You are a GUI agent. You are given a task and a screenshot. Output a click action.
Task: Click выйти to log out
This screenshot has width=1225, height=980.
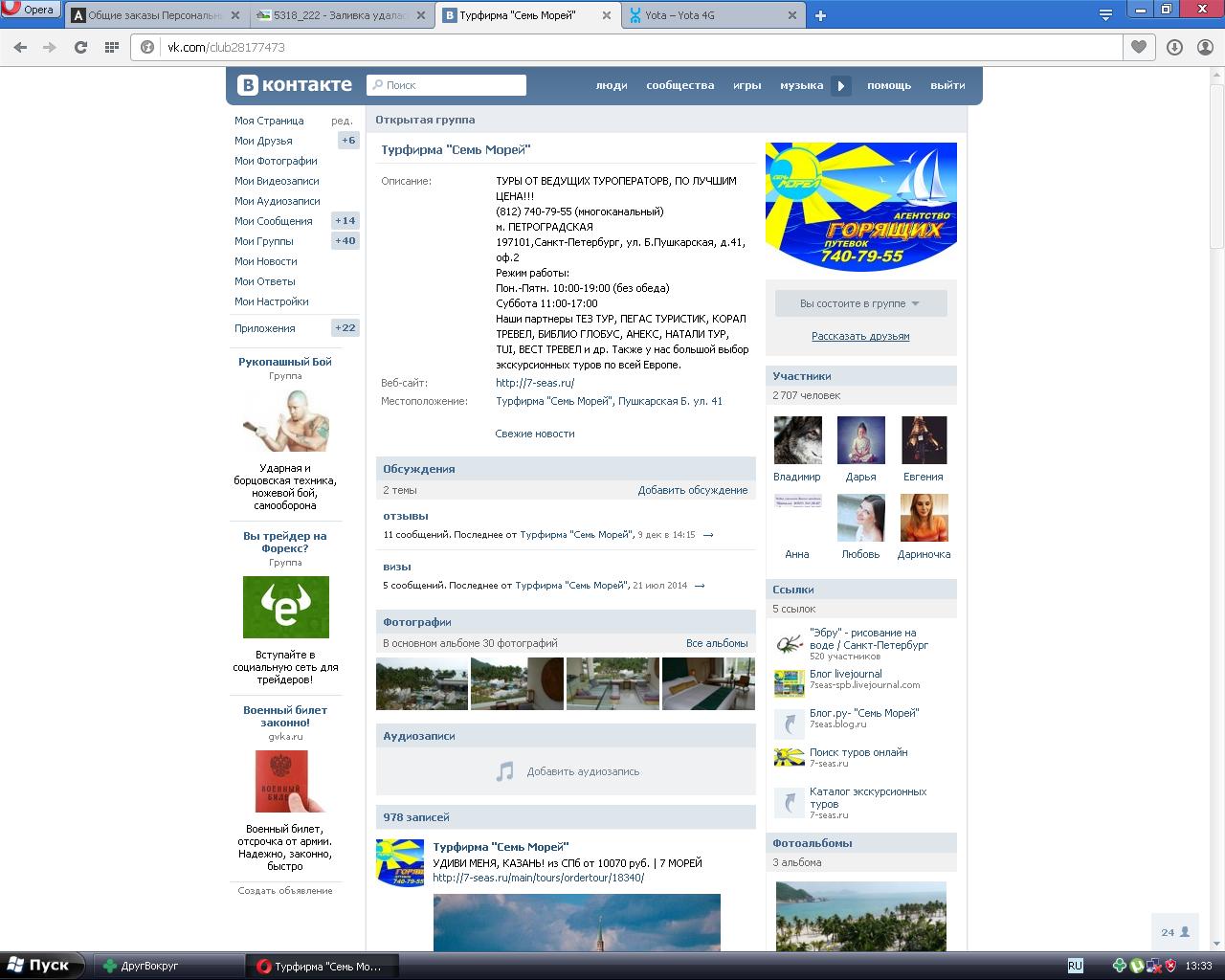click(x=947, y=85)
